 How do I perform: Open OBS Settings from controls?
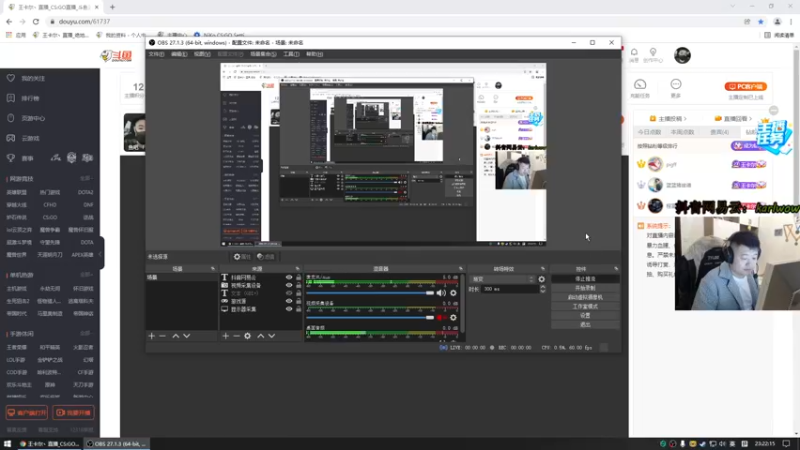(x=585, y=316)
